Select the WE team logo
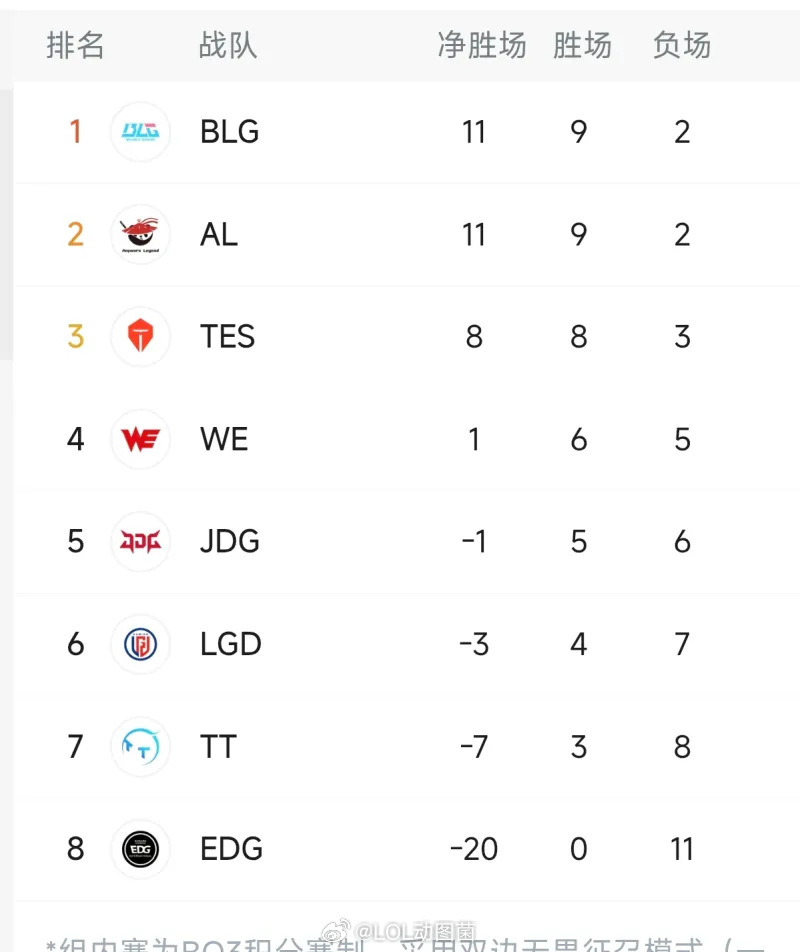The height and width of the screenshot is (952, 800). pos(140,439)
